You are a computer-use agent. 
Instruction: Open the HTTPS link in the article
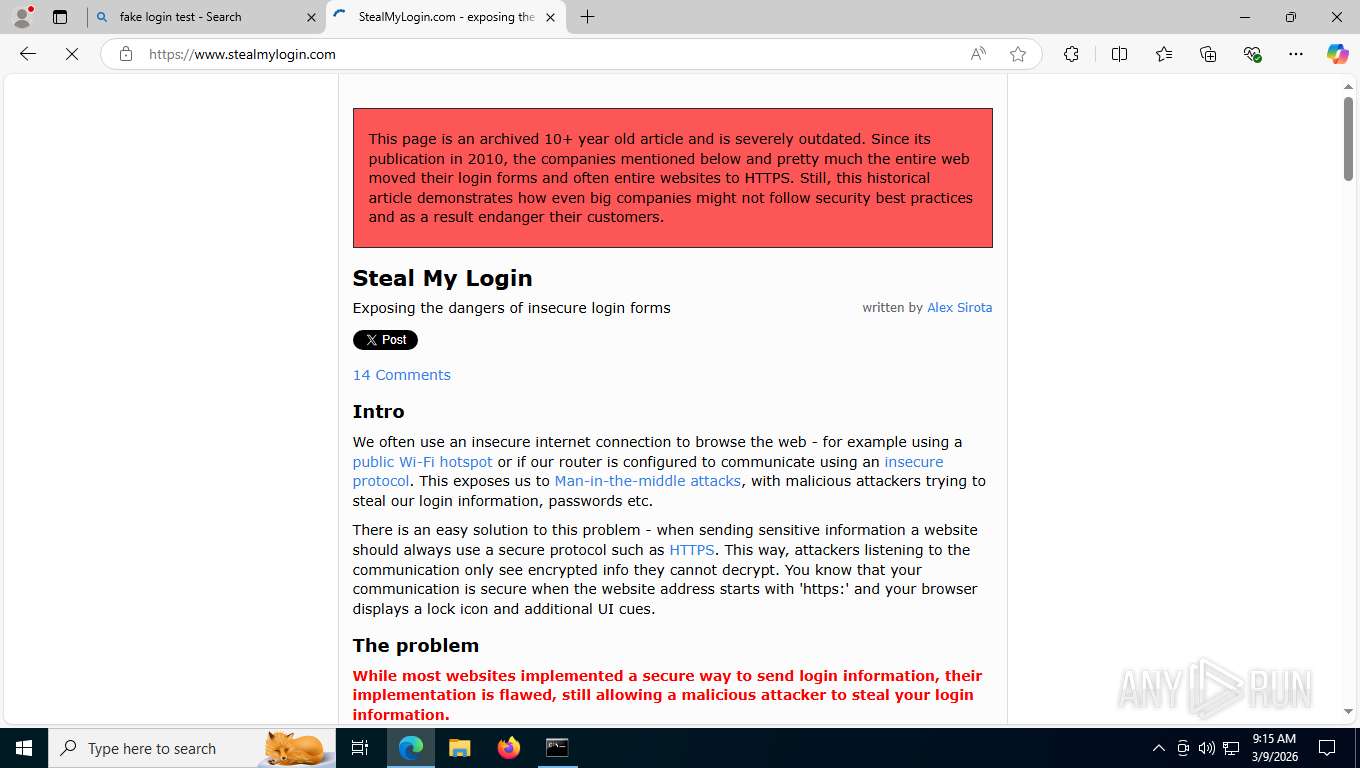click(691, 550)
